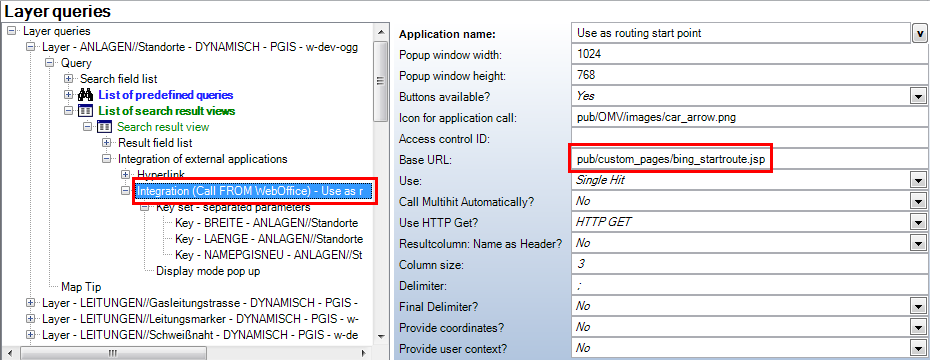Select Key - NAMEPGISNEU tree item
The width and height of the screenshot is (930, 360).
tap(268, 255)
